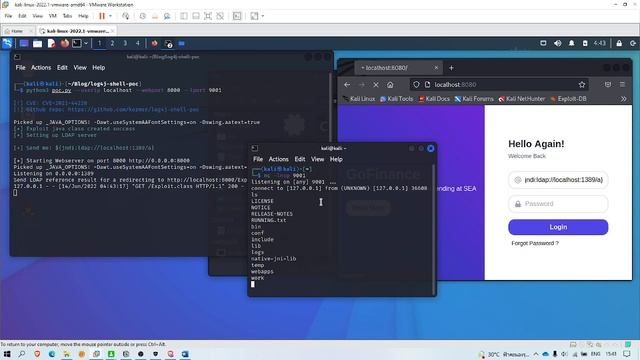Open the file manager from Kali panel

[x=38, y=43]
